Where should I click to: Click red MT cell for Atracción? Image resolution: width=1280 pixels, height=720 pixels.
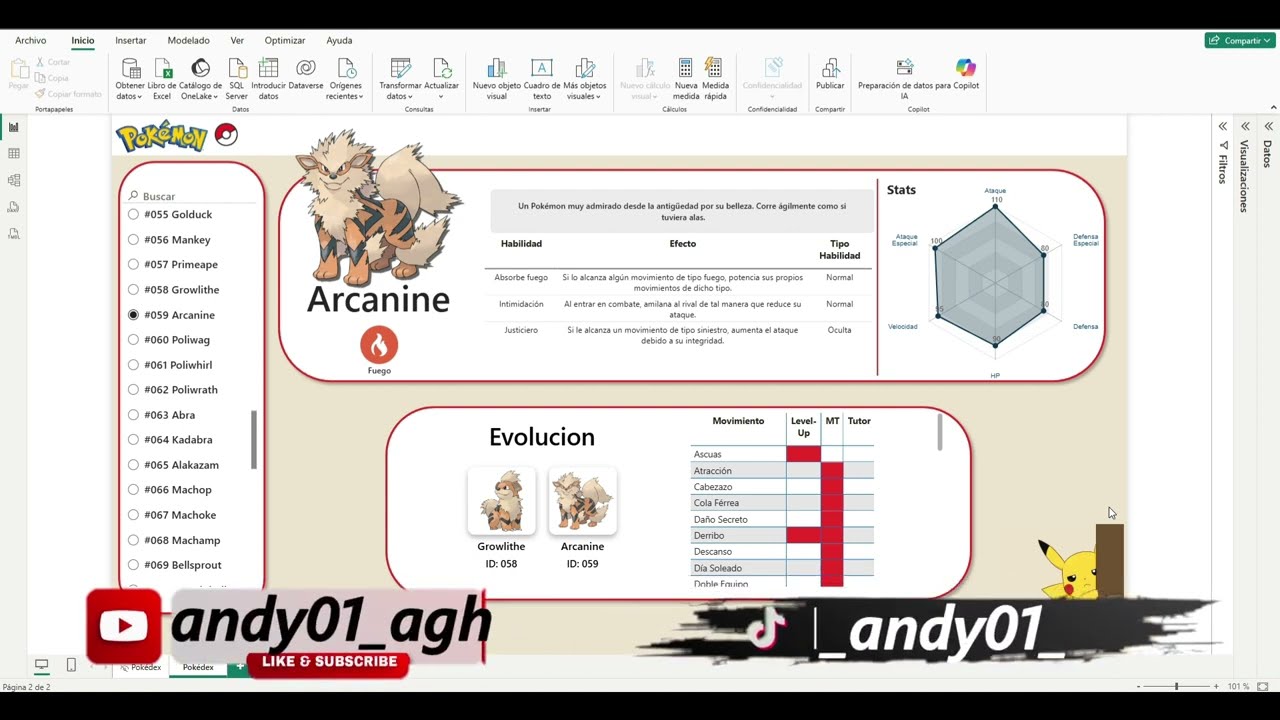click(832, 470)
